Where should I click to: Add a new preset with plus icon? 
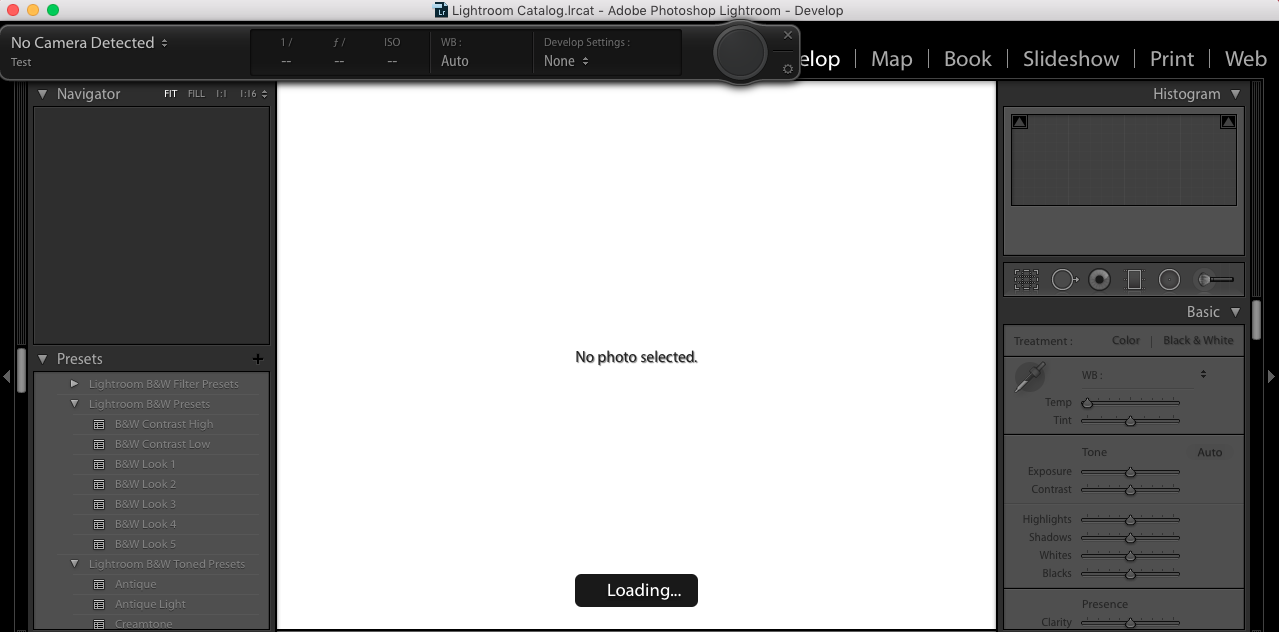click(x=258, y=359)
